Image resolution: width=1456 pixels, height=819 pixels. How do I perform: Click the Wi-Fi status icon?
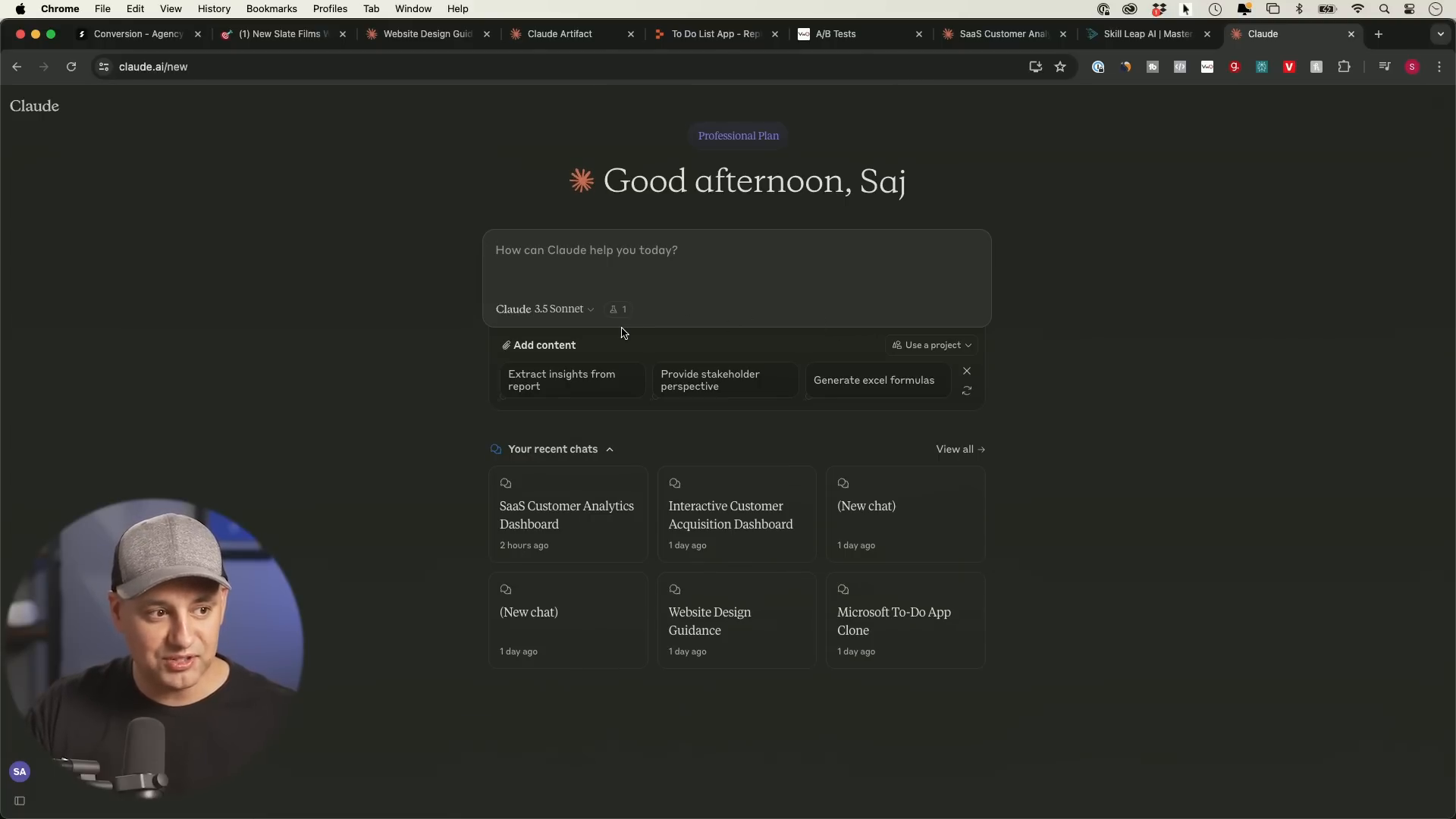pyautogui.click(x=1357, y=9)
